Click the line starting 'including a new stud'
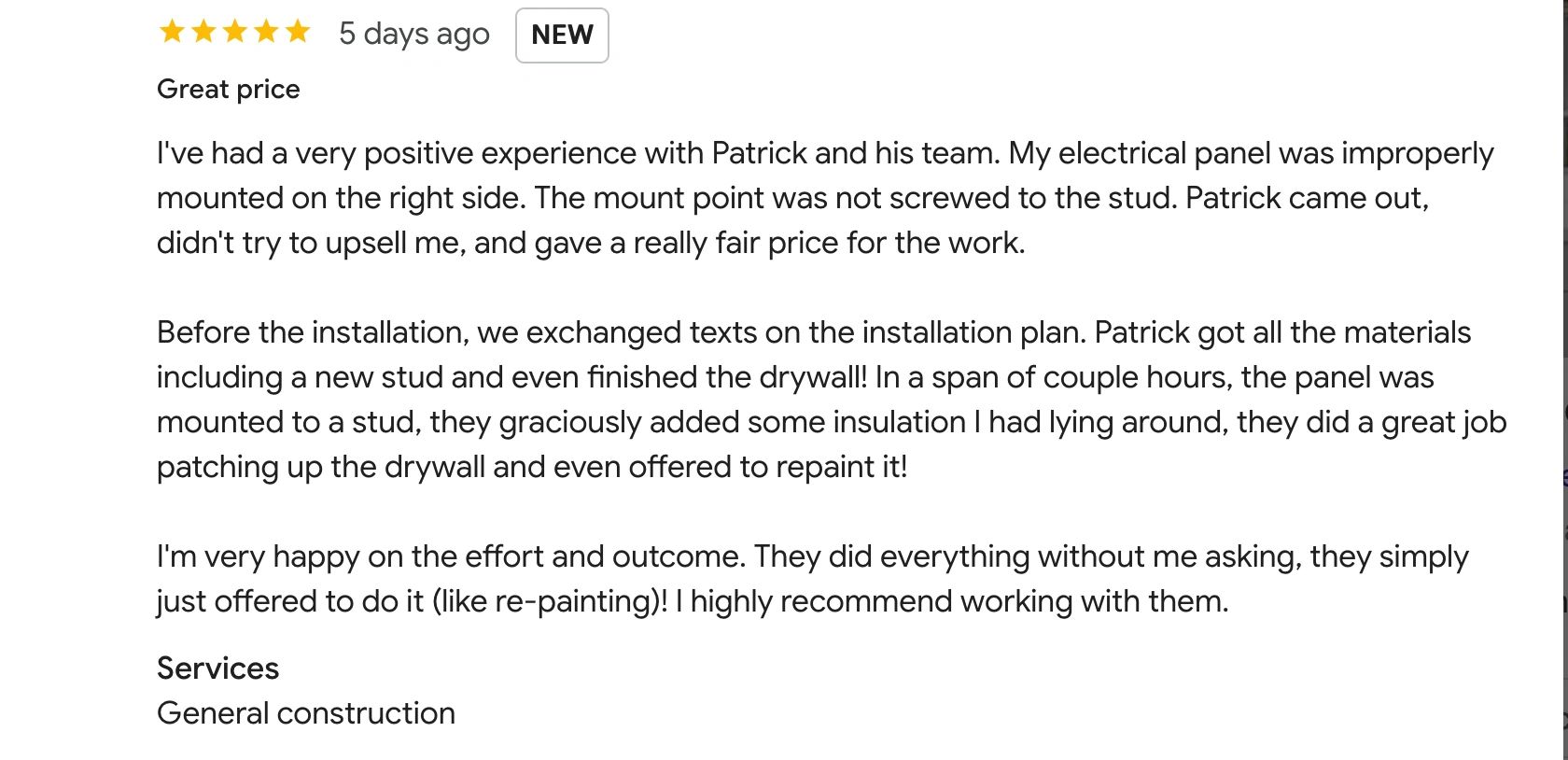The width and height of the screenshot is (1568, 760). click(x=795, y=378)
